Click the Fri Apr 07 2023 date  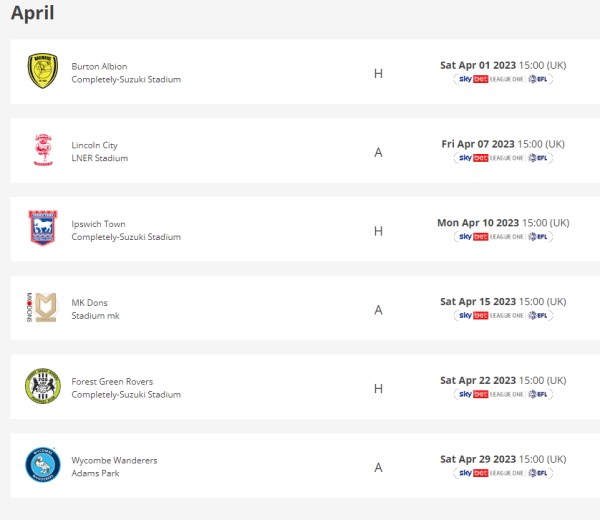tap(478, 144)
